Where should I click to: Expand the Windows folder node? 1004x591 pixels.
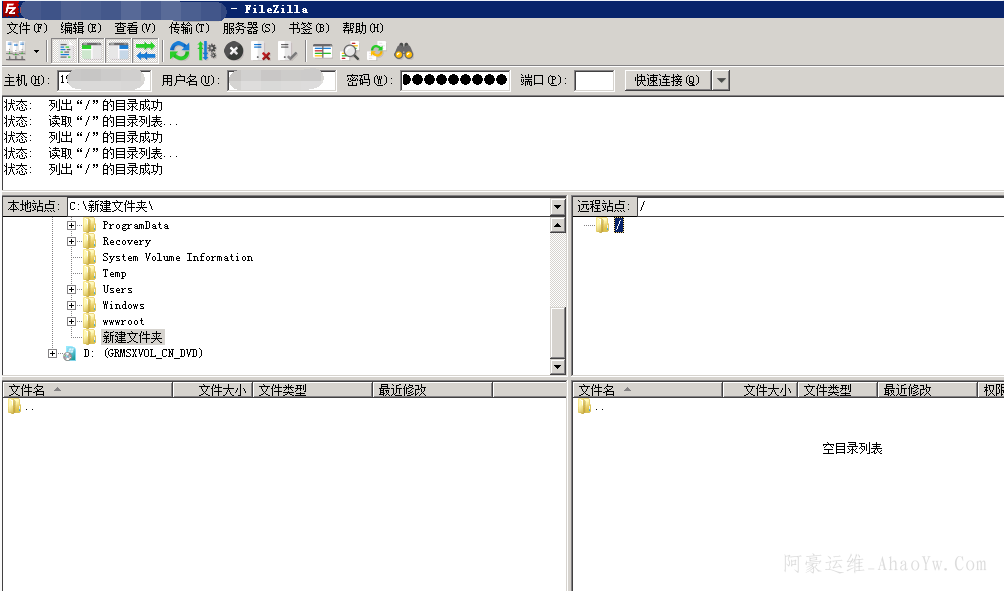pos(71,305)
